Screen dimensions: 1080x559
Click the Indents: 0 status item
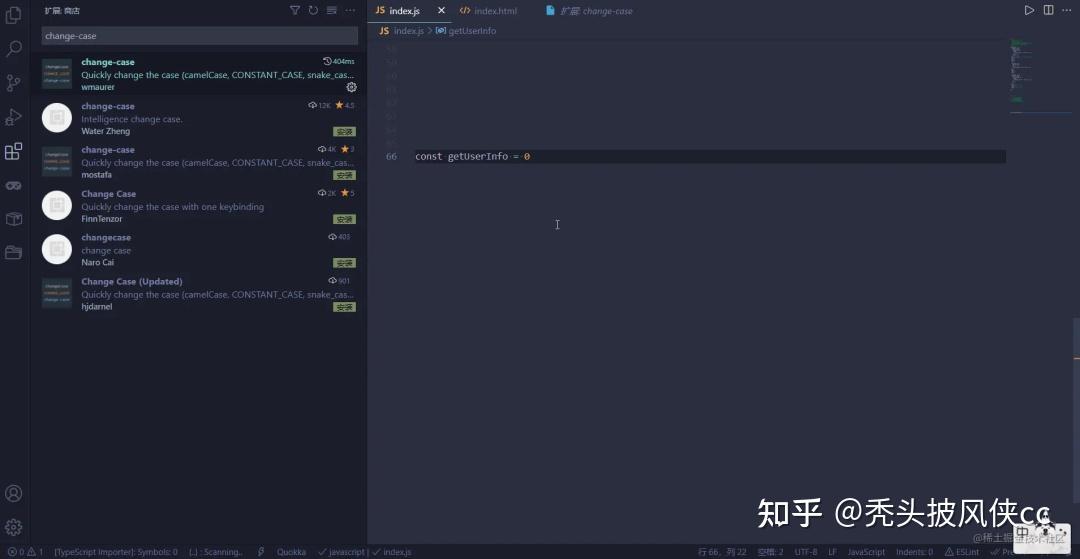[915, 552]
